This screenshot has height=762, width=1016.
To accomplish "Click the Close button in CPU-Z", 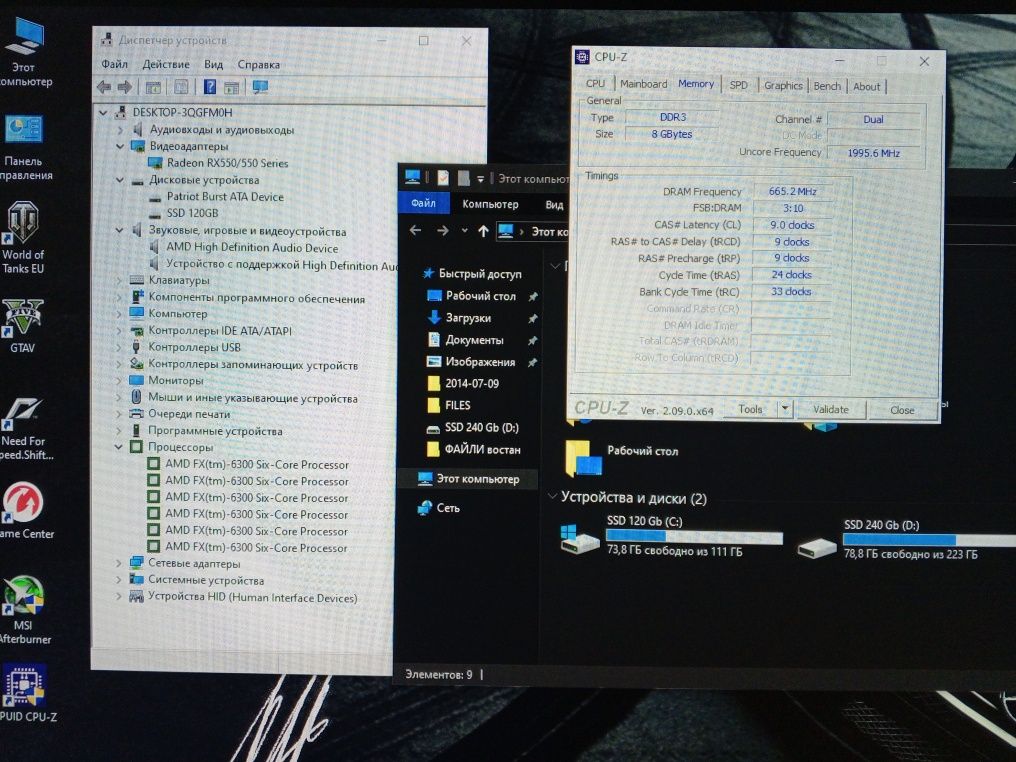I will (902, 410).
